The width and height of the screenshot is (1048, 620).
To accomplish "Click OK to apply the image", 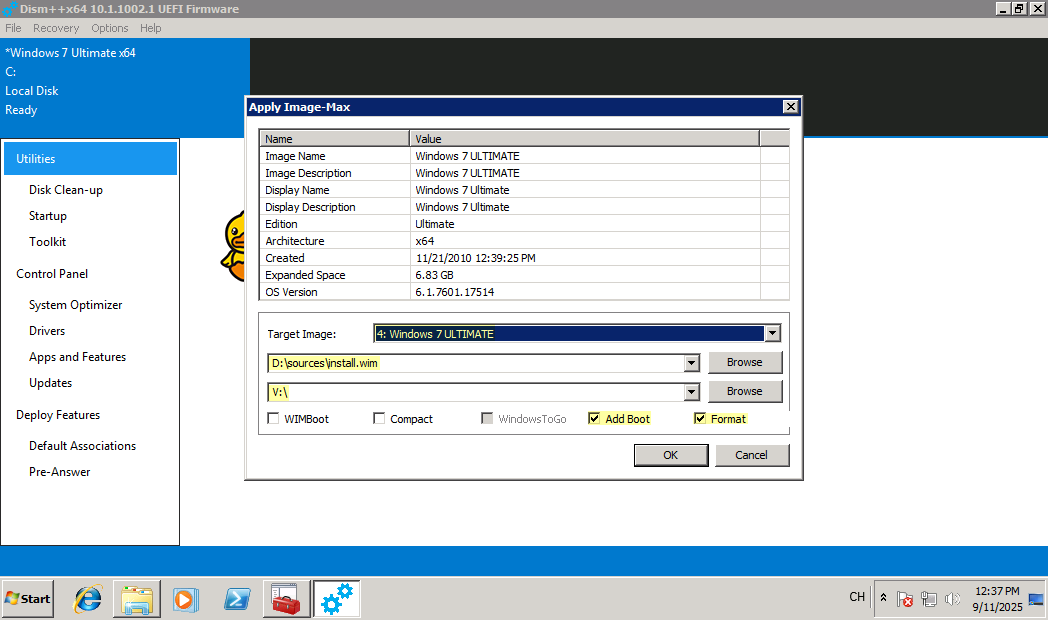I will point(670,455).
